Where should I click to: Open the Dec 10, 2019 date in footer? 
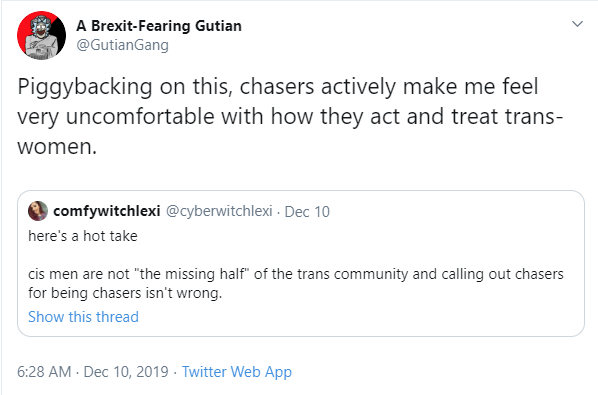point(126,371)
